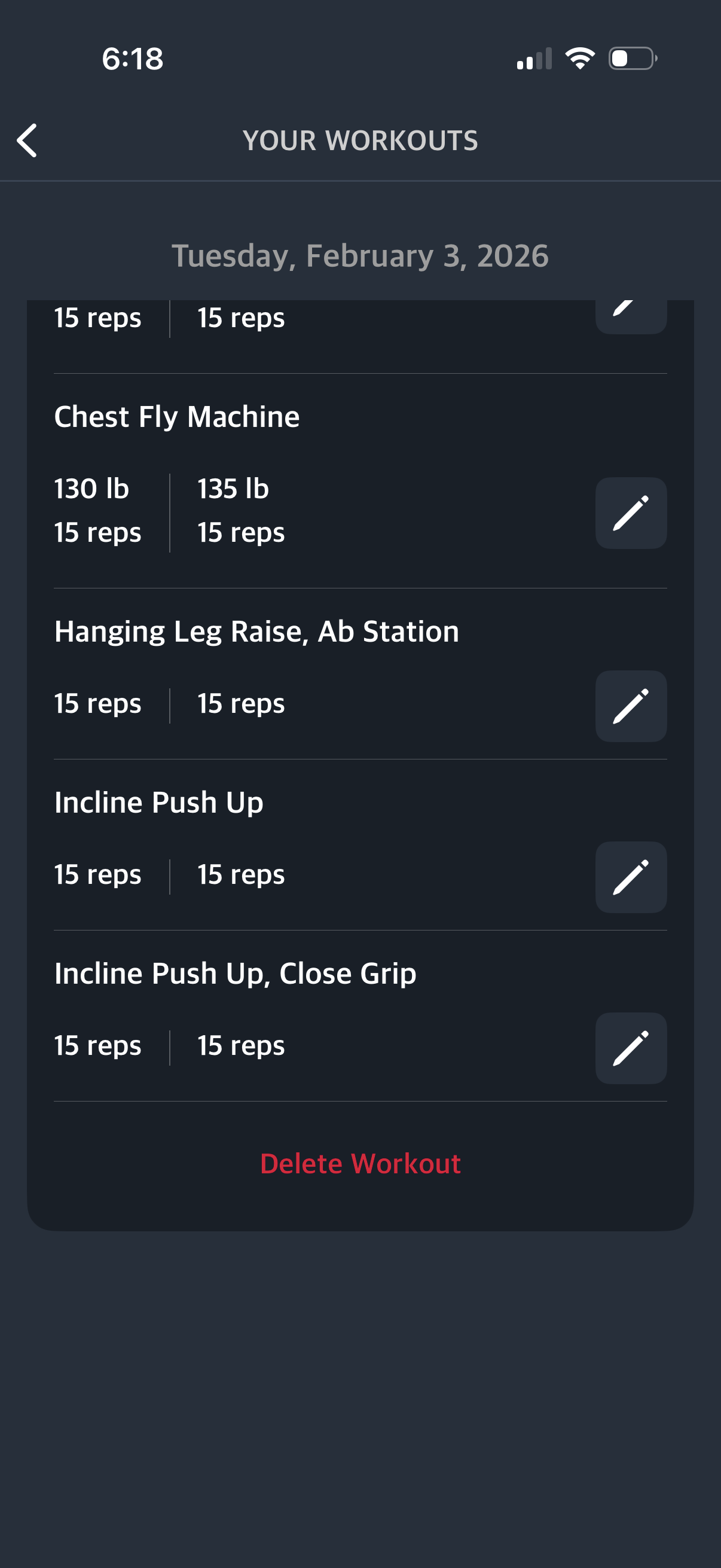Tap the YOUR WORKOUTS page title
Viewport: 721px width, 1568px height.
tap(360, 141)
